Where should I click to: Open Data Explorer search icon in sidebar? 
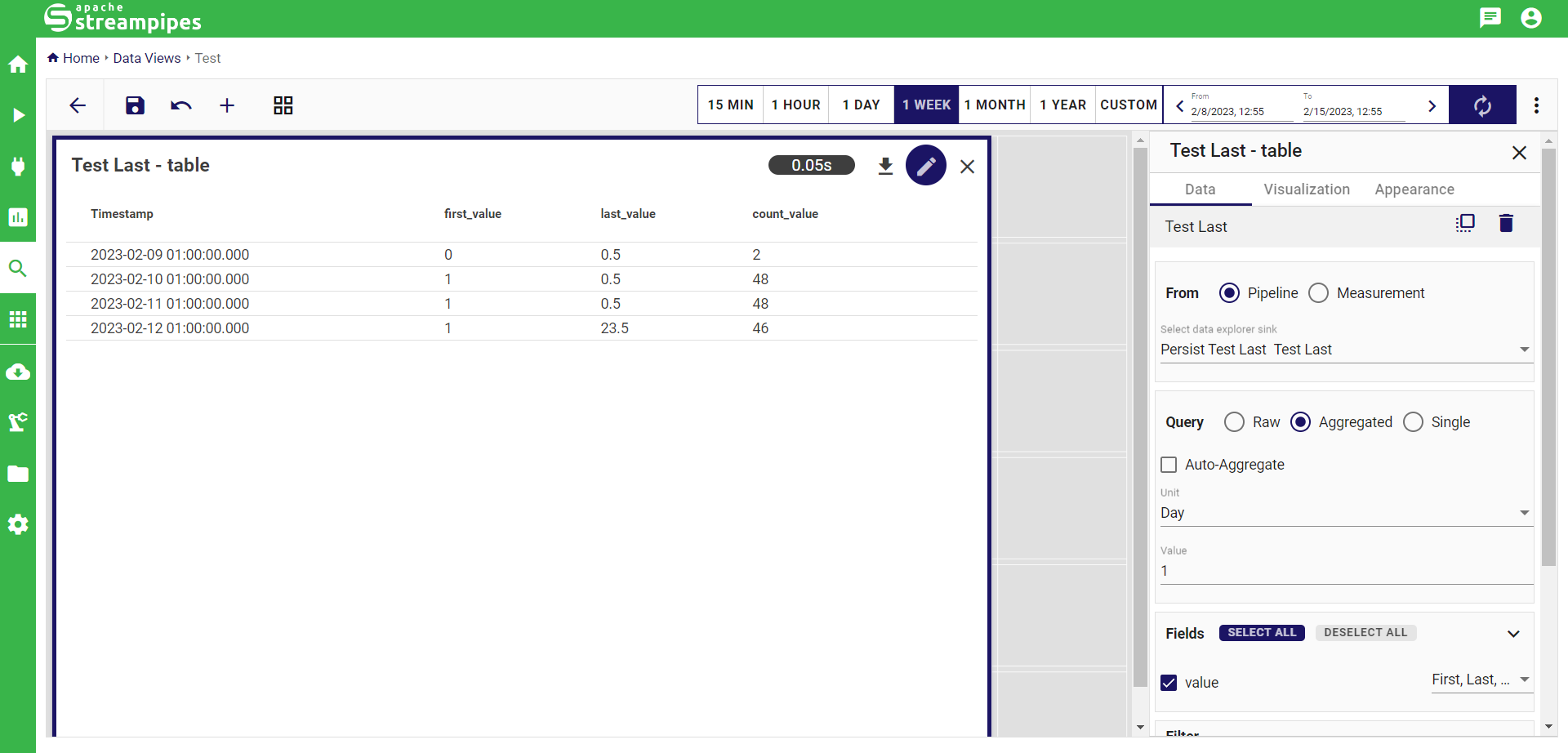click(x=18, y=268)
